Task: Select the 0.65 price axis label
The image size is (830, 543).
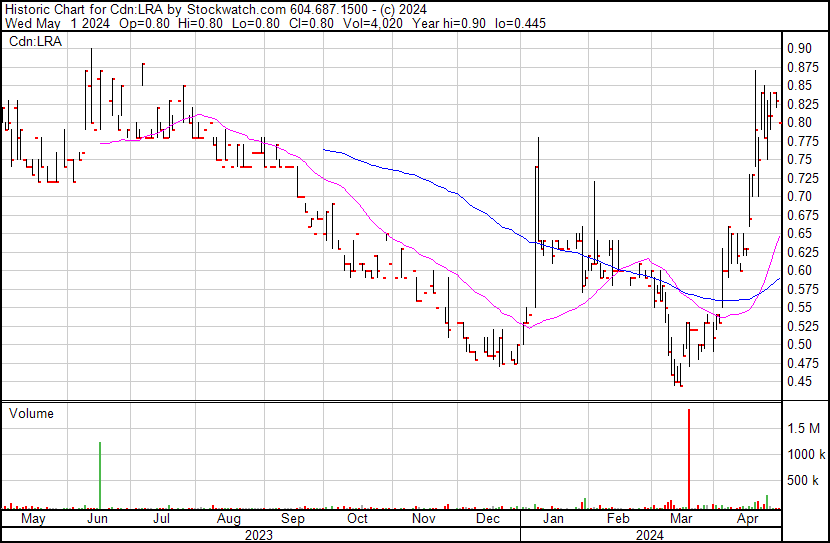Action: coord(799,233)
